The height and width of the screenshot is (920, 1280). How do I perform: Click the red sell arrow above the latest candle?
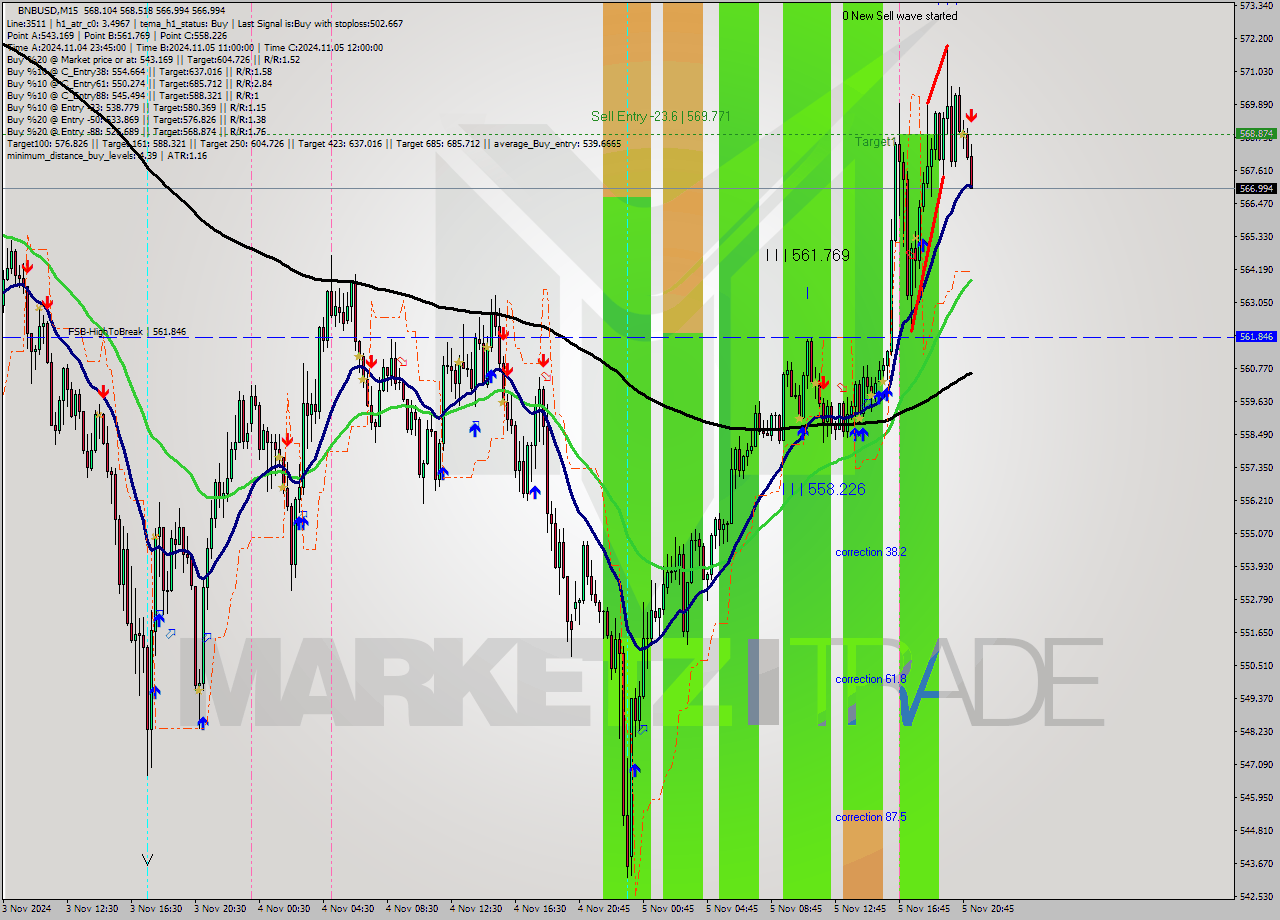[971, 116]
